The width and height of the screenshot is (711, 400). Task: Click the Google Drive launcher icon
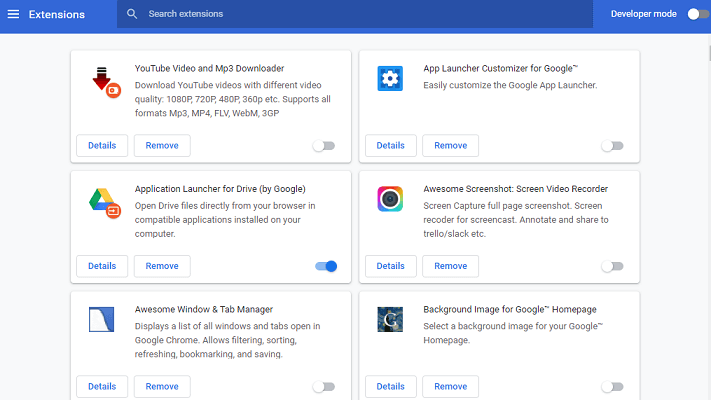click(x=105, y=203)
